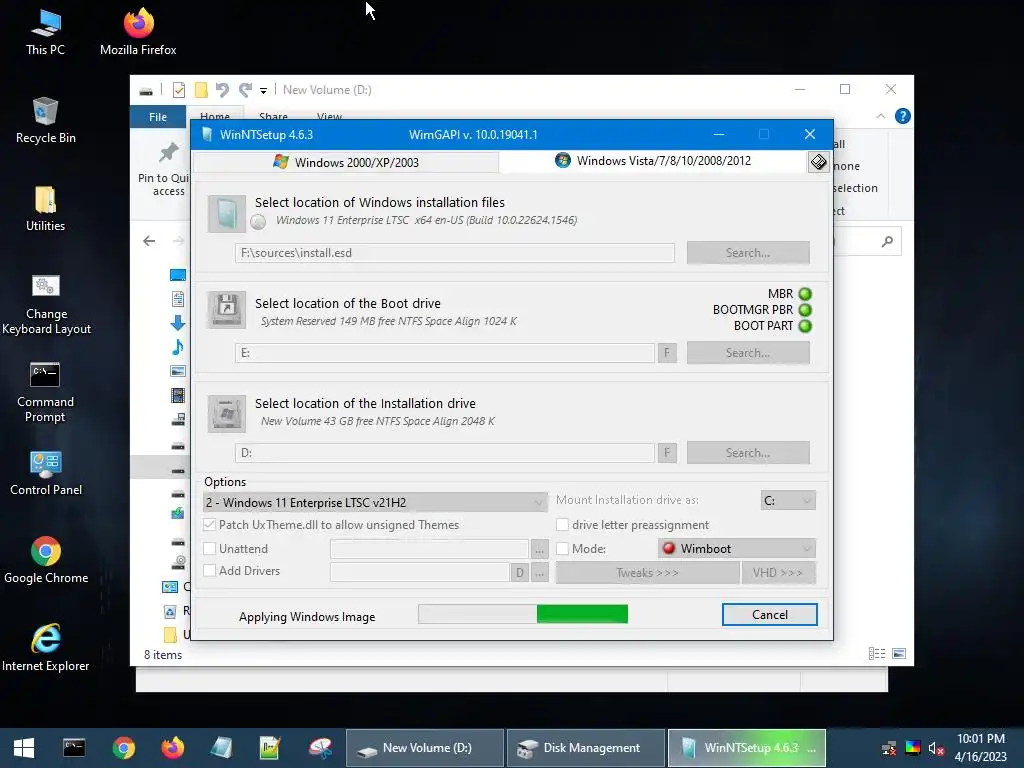Open Mozilla Firefox desktop shortcut
Viewport: 1024px width, 768px height.
(138, 33)
